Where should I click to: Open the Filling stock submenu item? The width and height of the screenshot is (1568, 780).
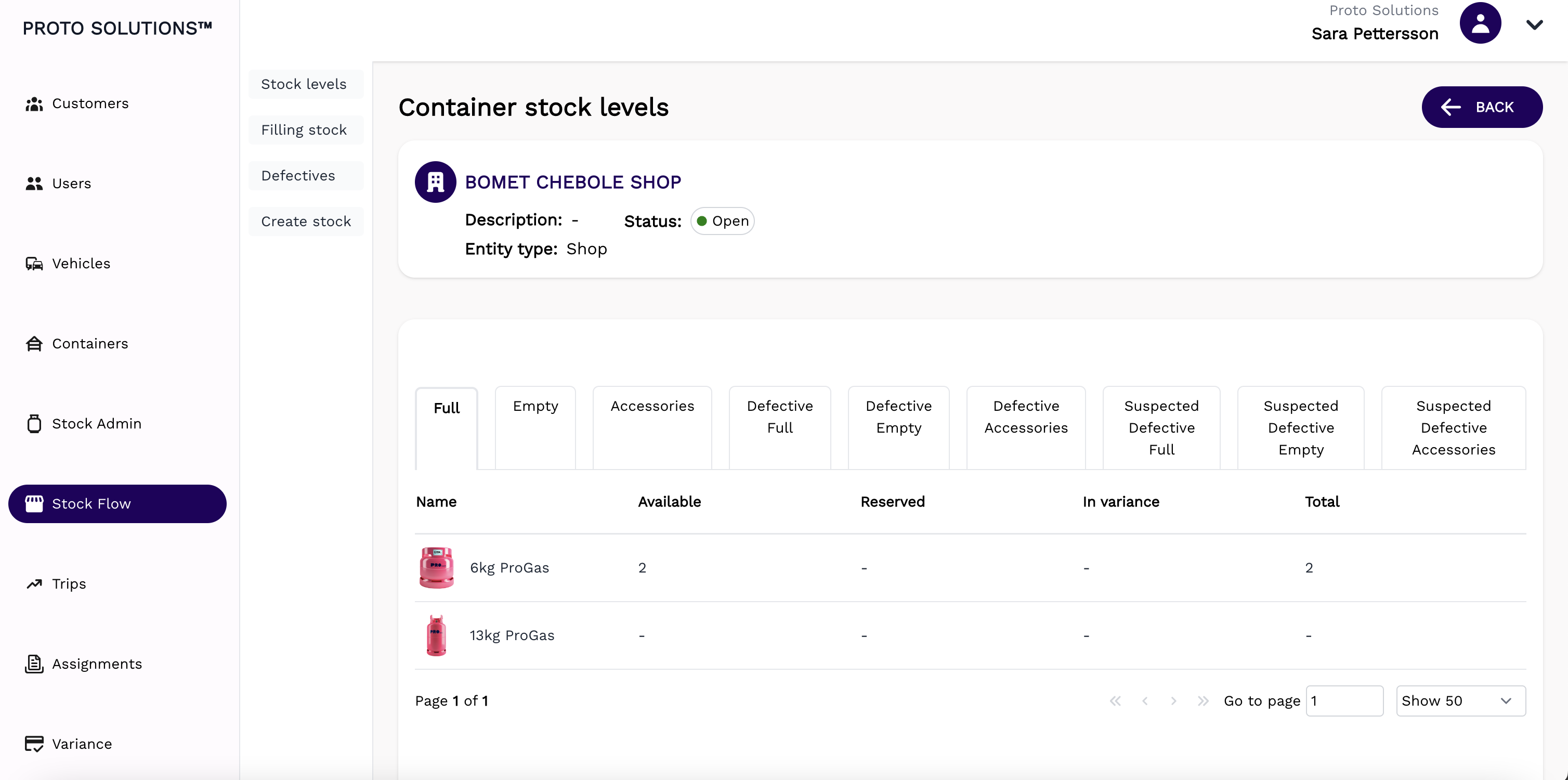[x=306, y=129]
